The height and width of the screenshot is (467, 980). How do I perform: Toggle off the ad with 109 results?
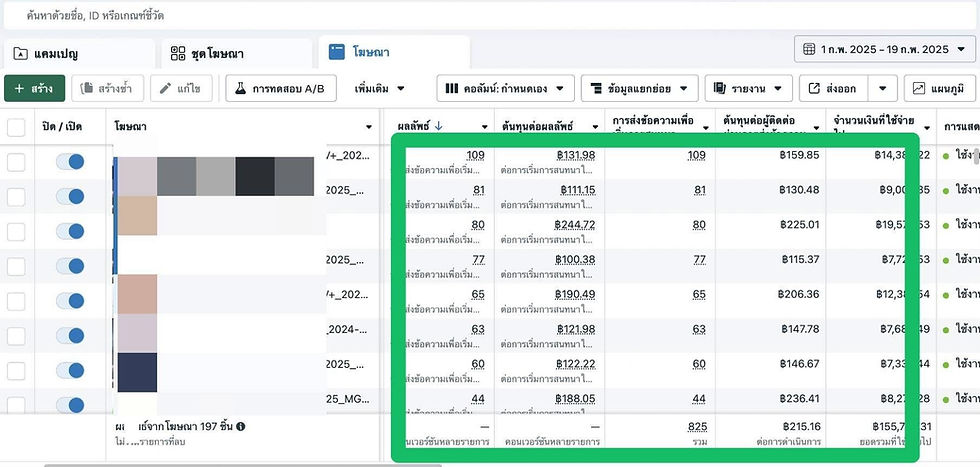tap(70, 161)
